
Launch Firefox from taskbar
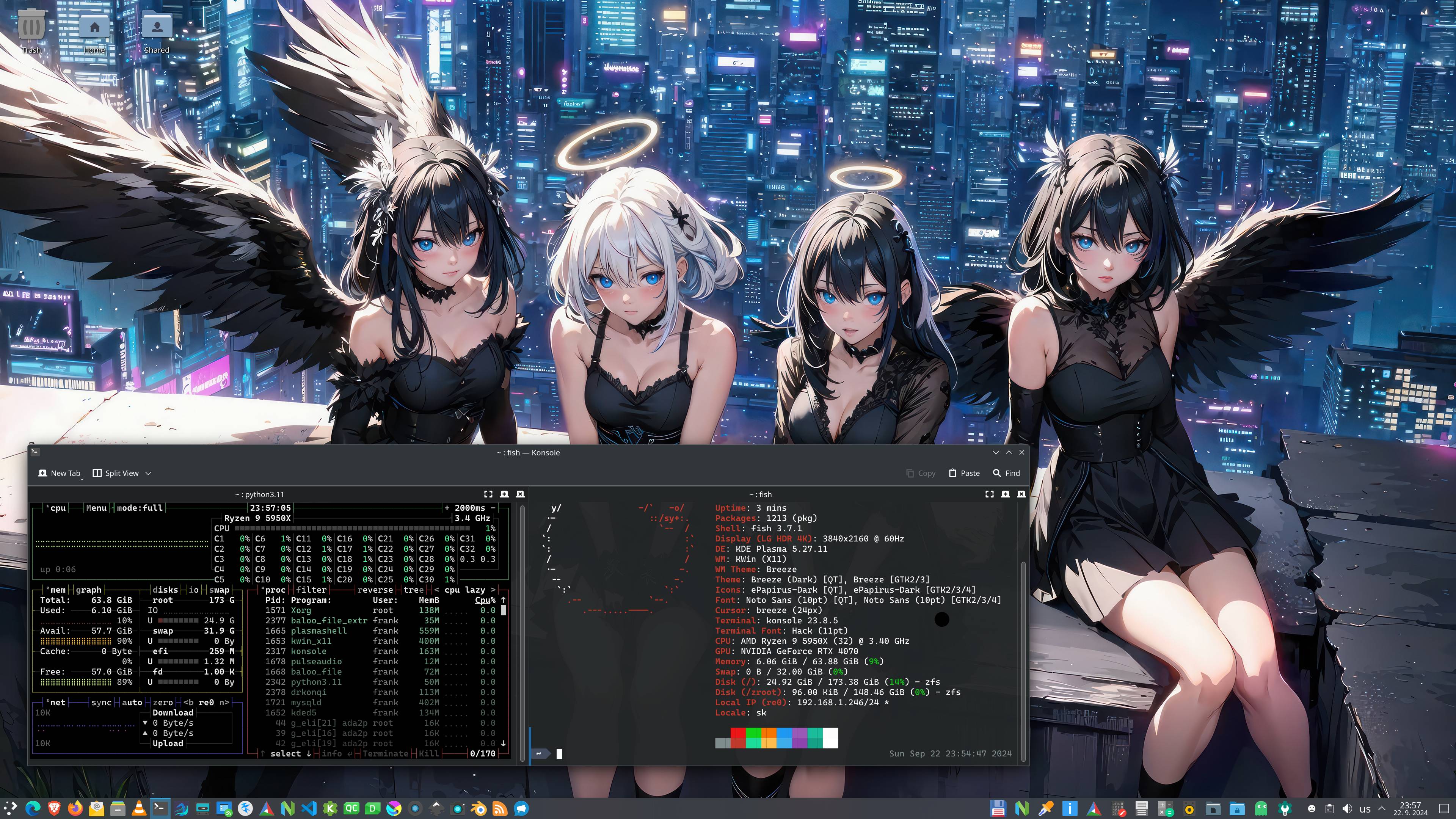(75, 808)
